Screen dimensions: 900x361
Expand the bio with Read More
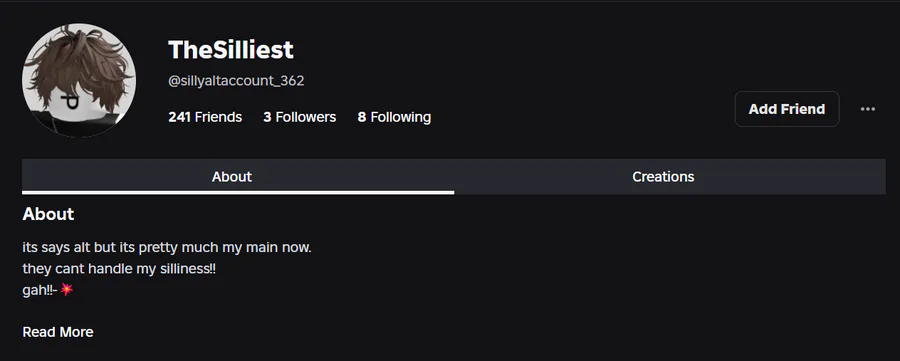click(x=58, y=332)
